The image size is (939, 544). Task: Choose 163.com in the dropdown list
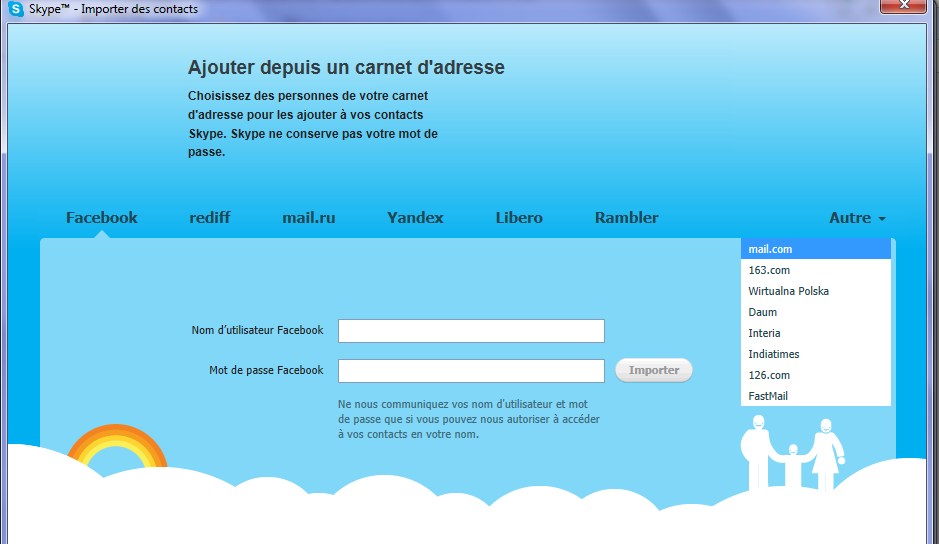pyautogui.click(x=816, y=270)
